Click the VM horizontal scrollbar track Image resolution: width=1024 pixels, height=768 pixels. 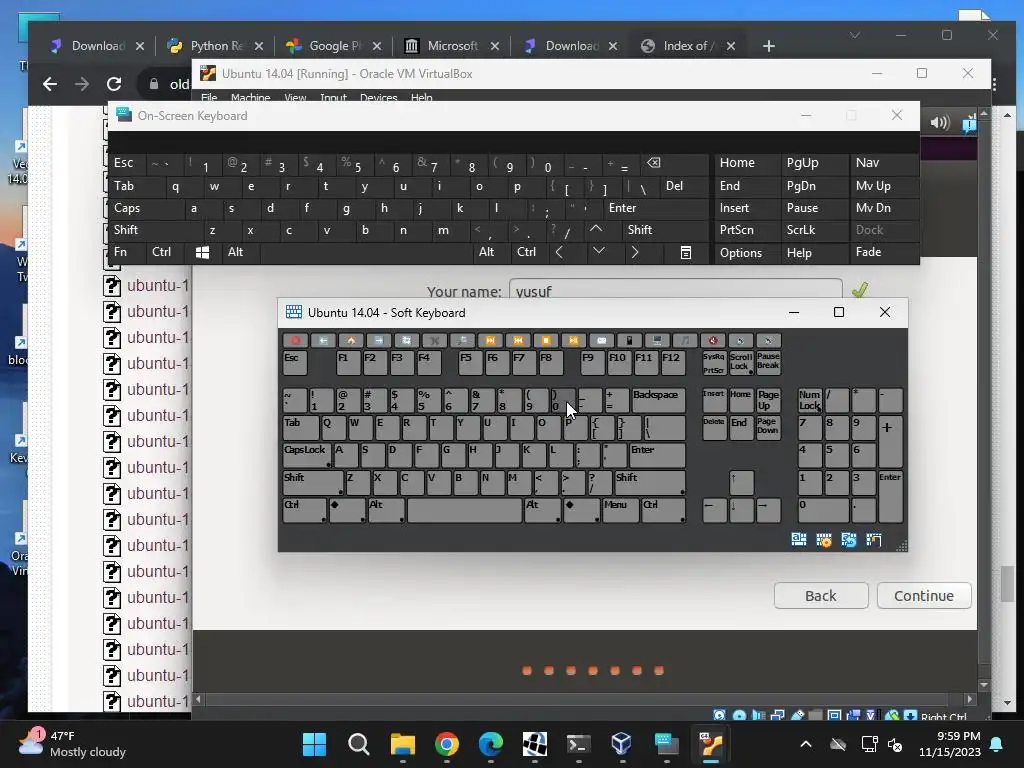[584, 699]
